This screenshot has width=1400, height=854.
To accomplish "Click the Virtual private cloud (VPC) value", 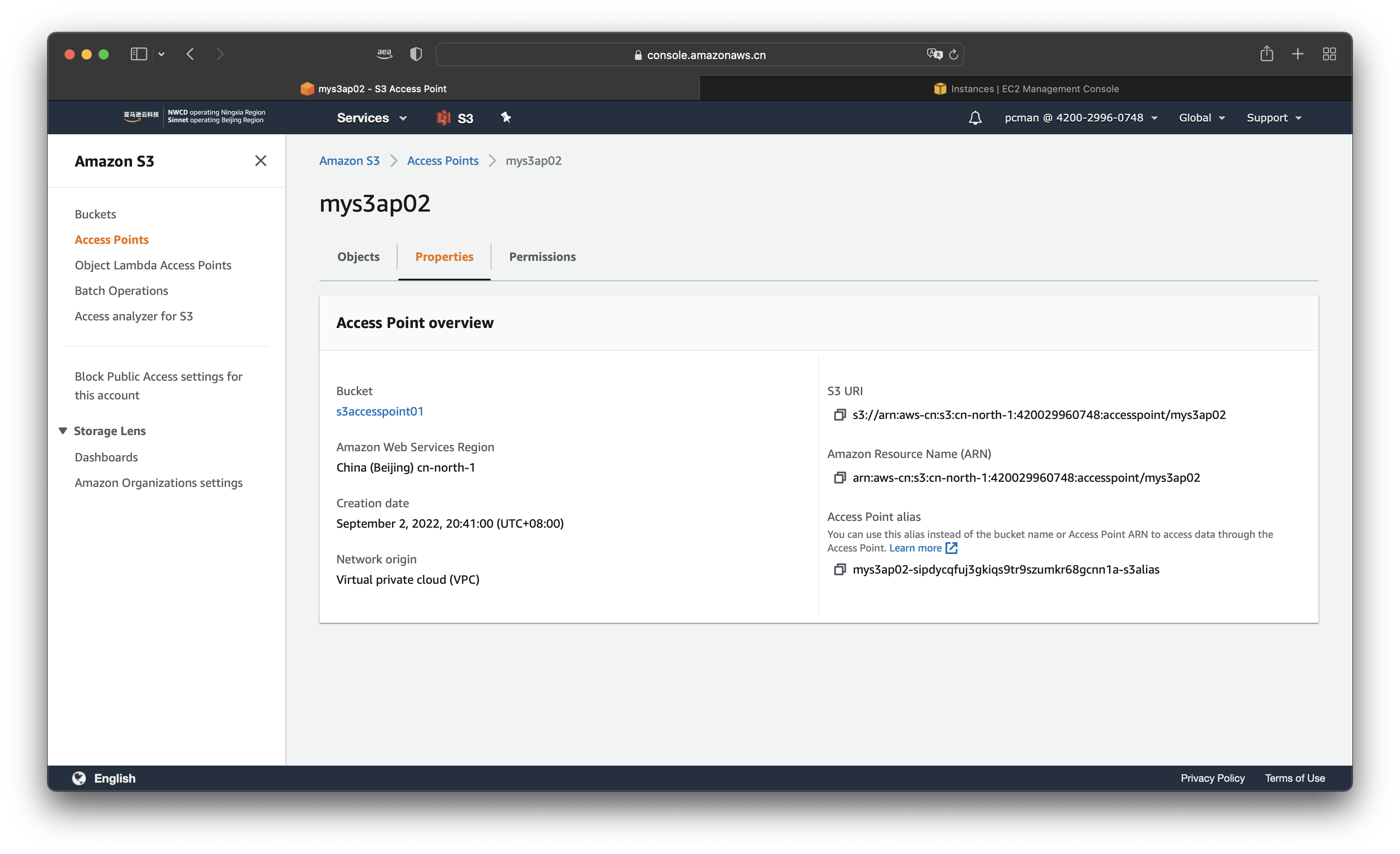I will tap(407, 580).
